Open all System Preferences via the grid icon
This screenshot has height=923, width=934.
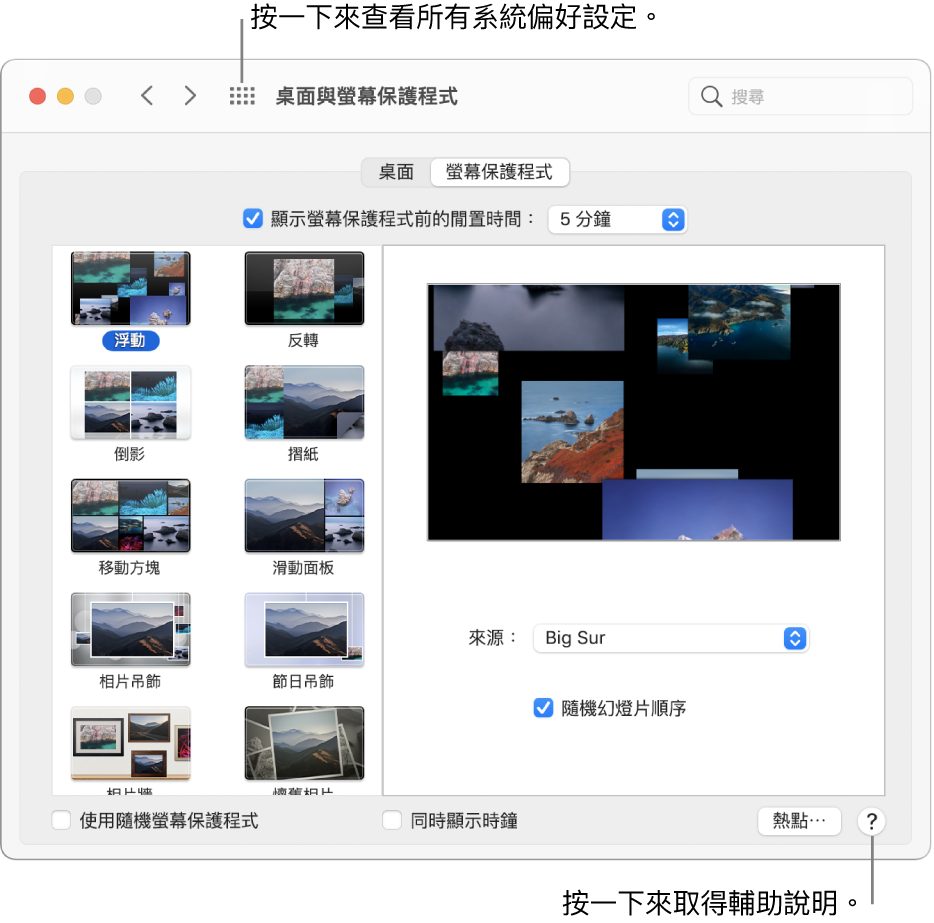[242, 96]
